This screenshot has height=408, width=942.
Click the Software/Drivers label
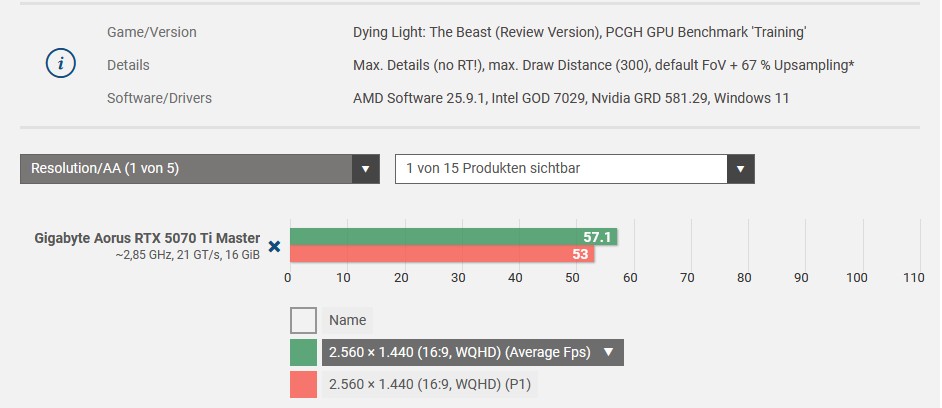159,98
